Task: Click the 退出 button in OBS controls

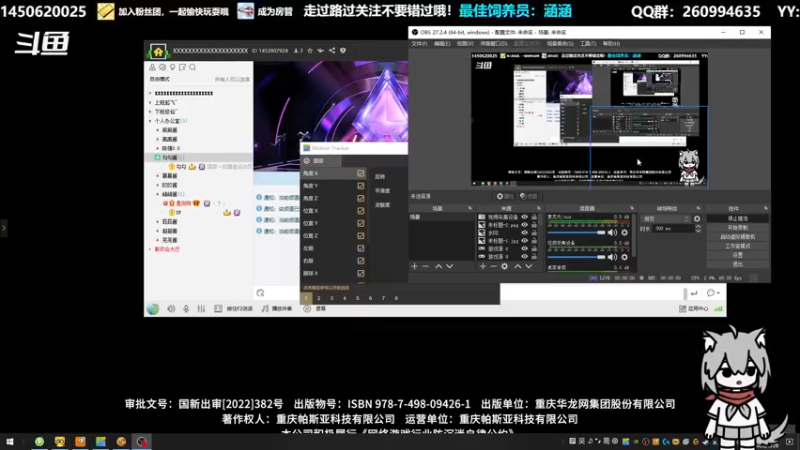Action: click(x=738, y=264)
